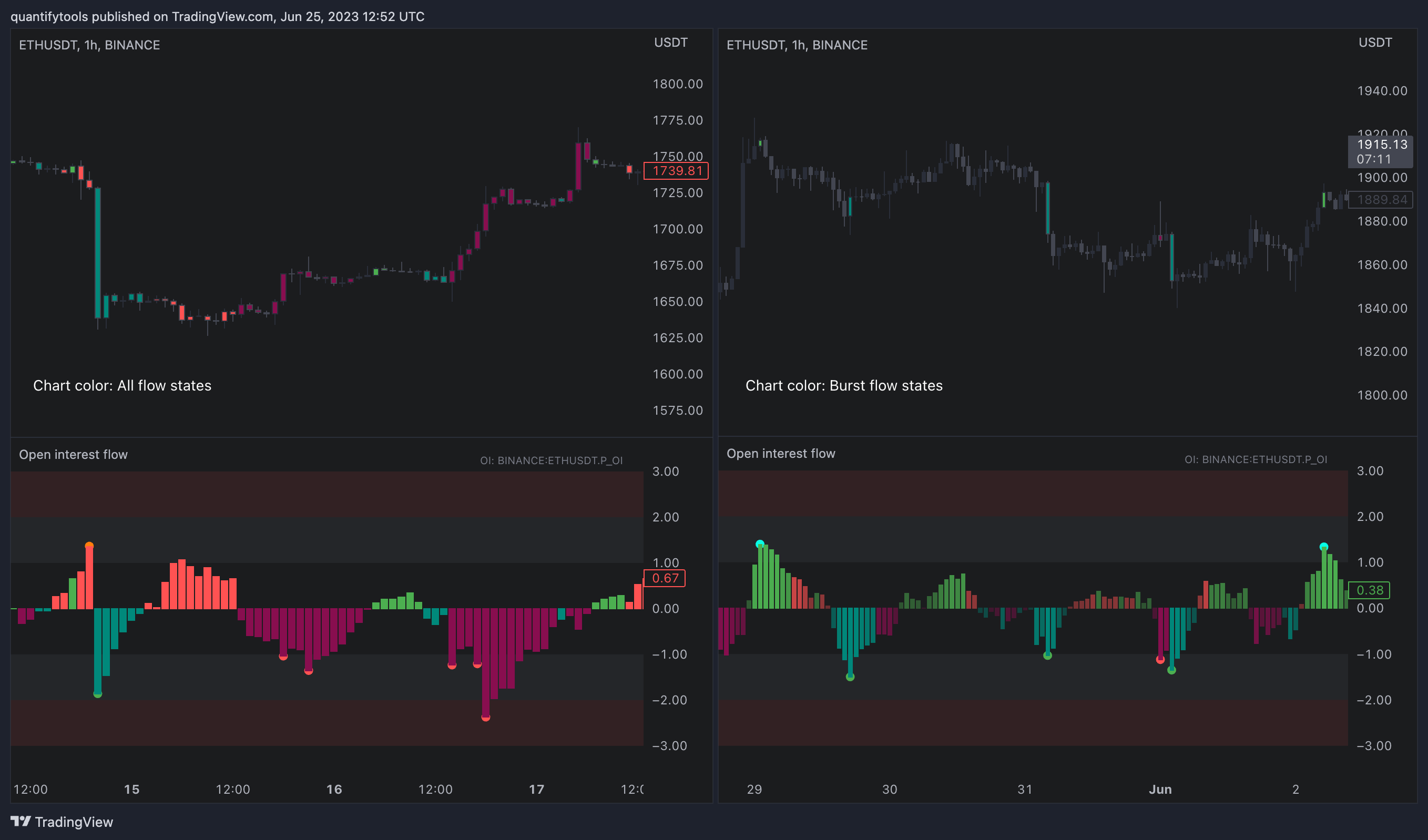1428x840 pixels.
Task: Click date label 30 on right time axis
Action: click(x=890, y=789)
